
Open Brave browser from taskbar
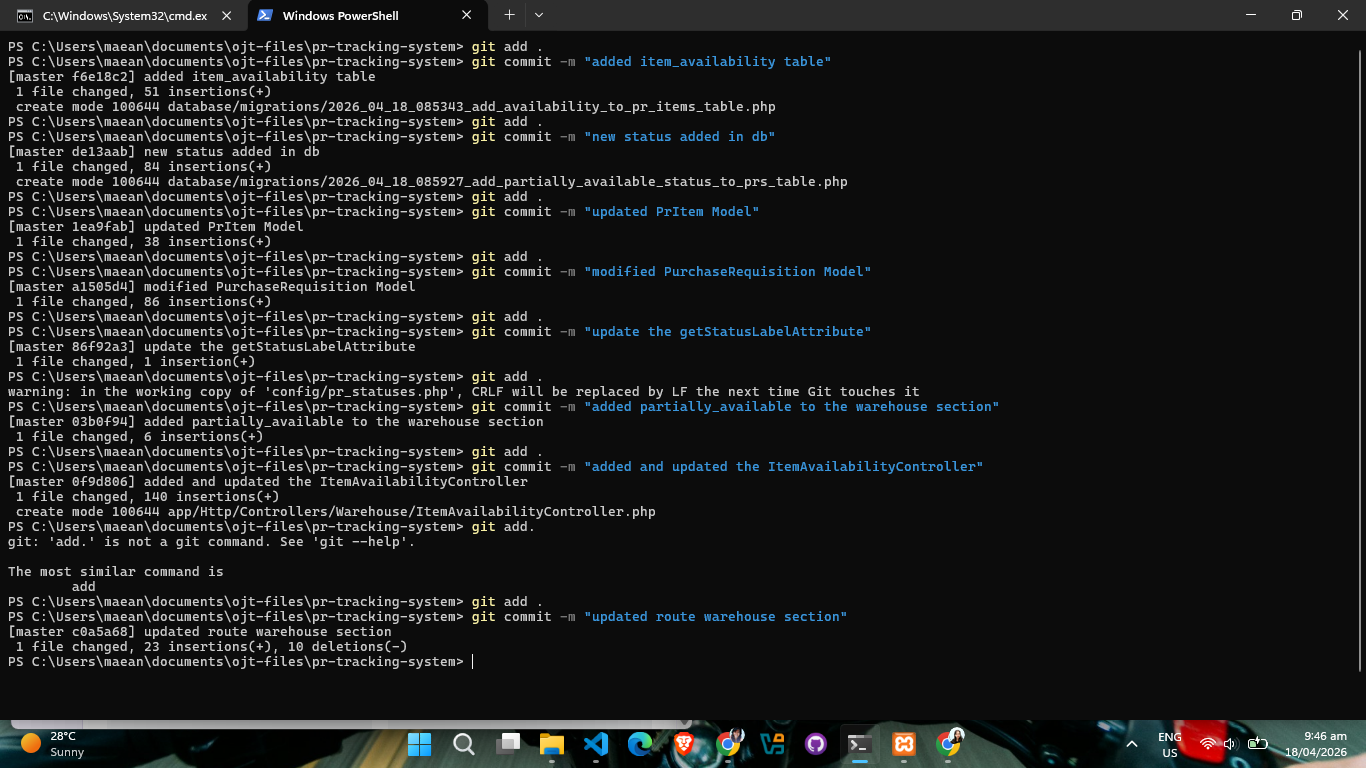click(x=684, y=744)
